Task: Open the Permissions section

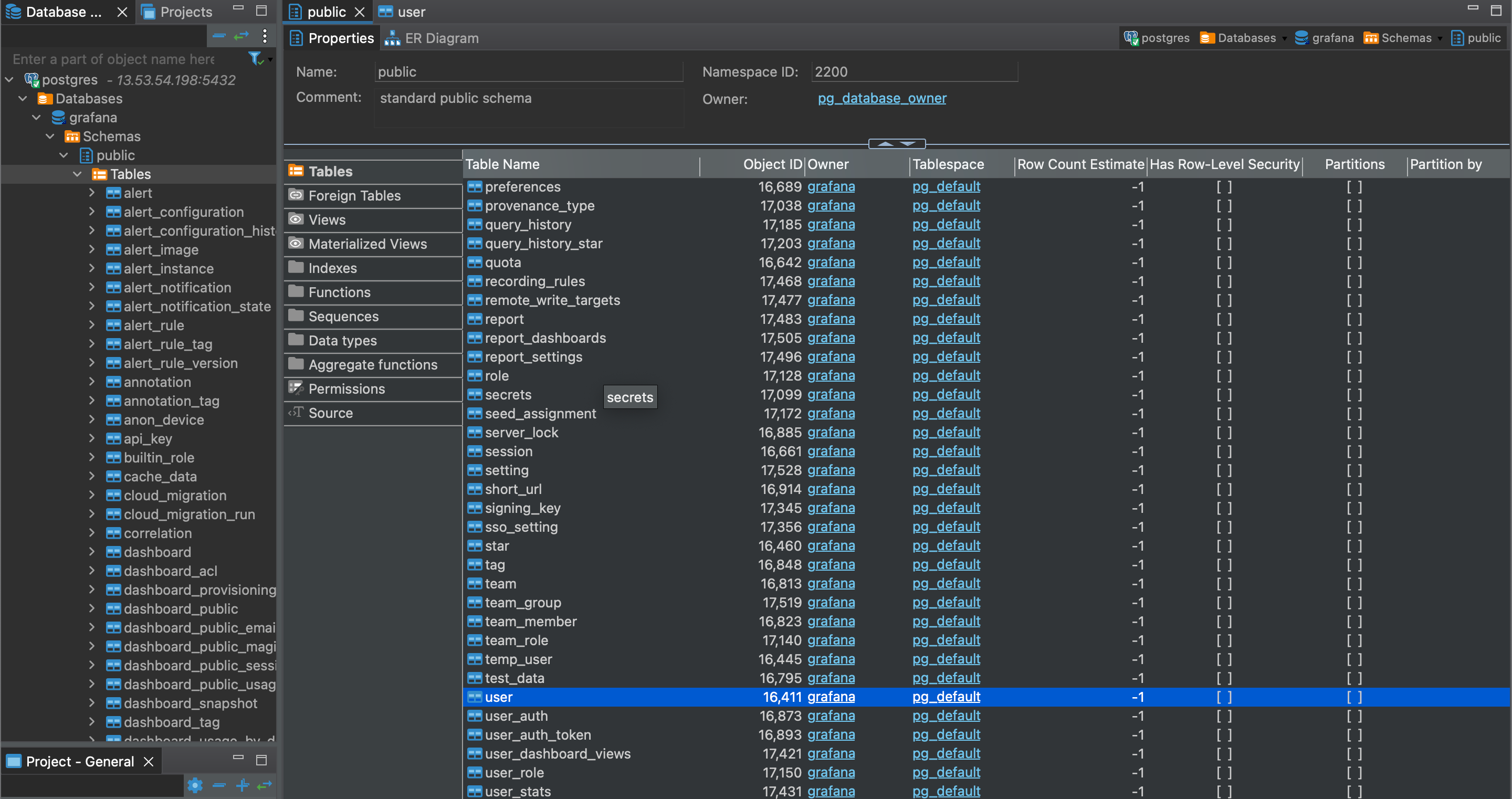Action: click(346, 388)
